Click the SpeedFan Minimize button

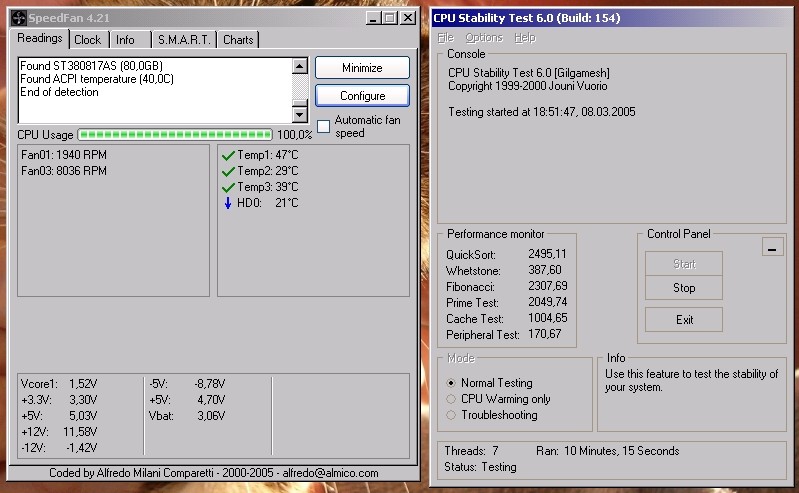pyautogui.click(x=362, y=68)
